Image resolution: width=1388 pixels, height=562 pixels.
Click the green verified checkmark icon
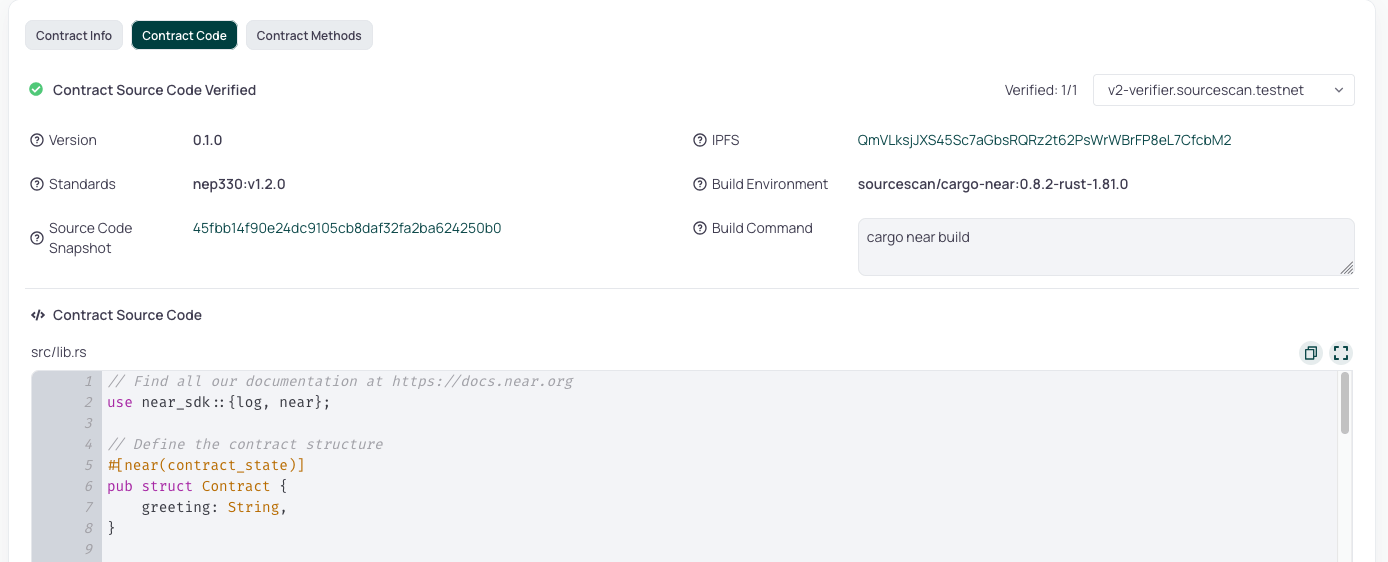[36, 90]
